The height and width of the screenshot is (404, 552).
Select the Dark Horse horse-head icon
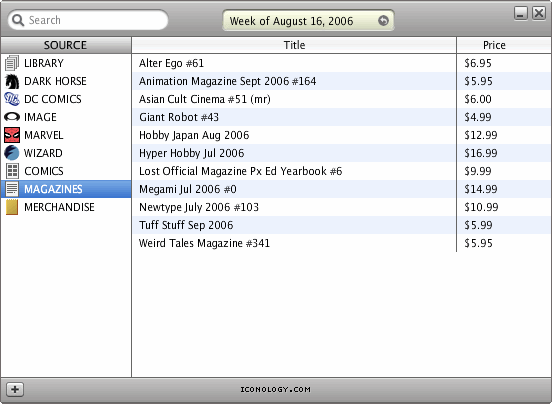12,81
